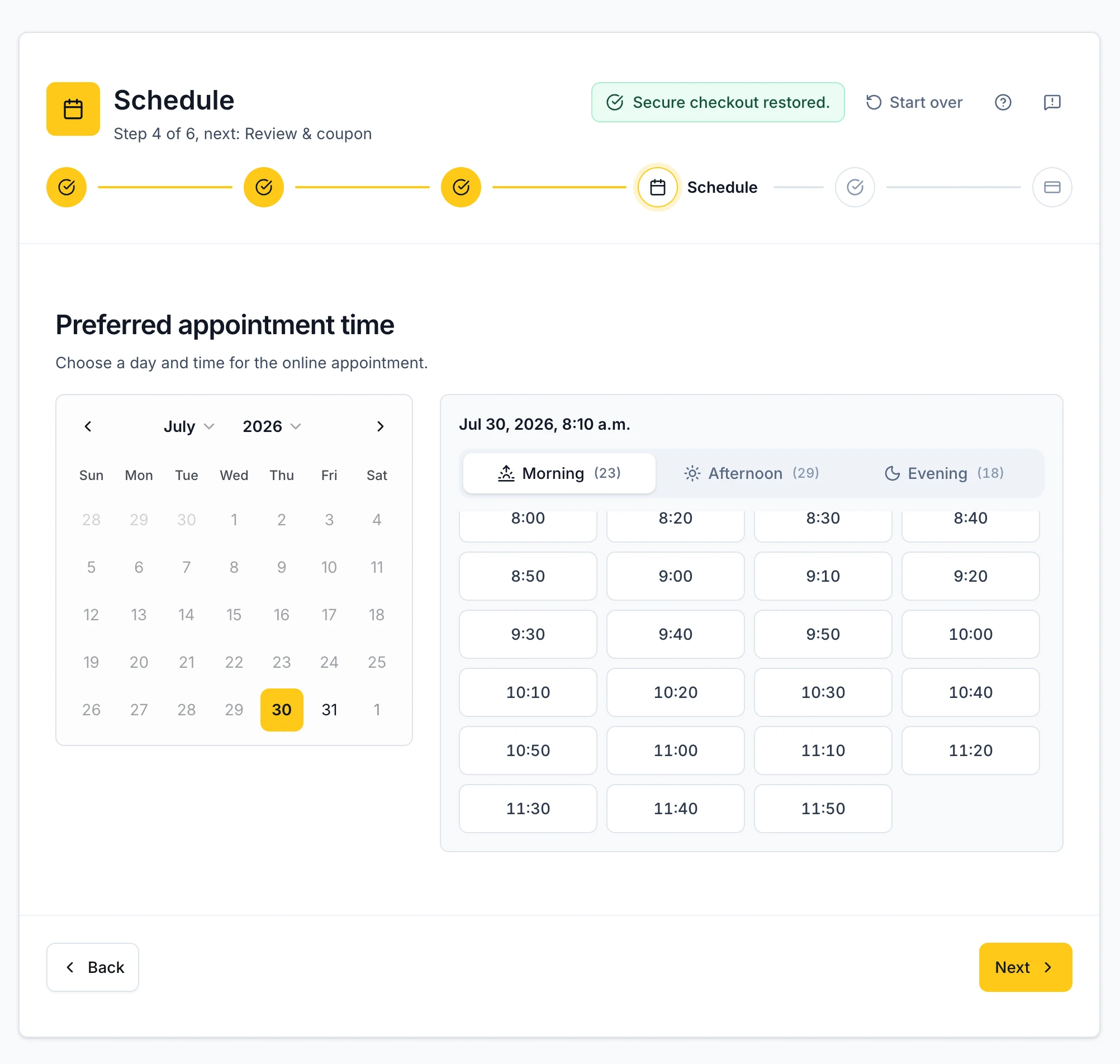1120x1064 pixels.
Task: Click the payment card step icon
Action: (x=1052, y=187)
